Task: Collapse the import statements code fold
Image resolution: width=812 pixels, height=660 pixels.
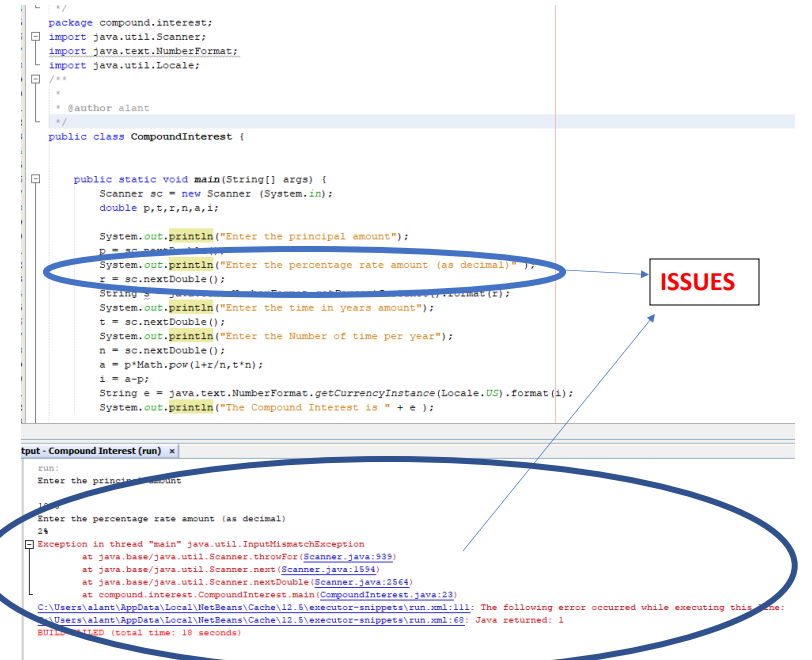Action: 36,35
